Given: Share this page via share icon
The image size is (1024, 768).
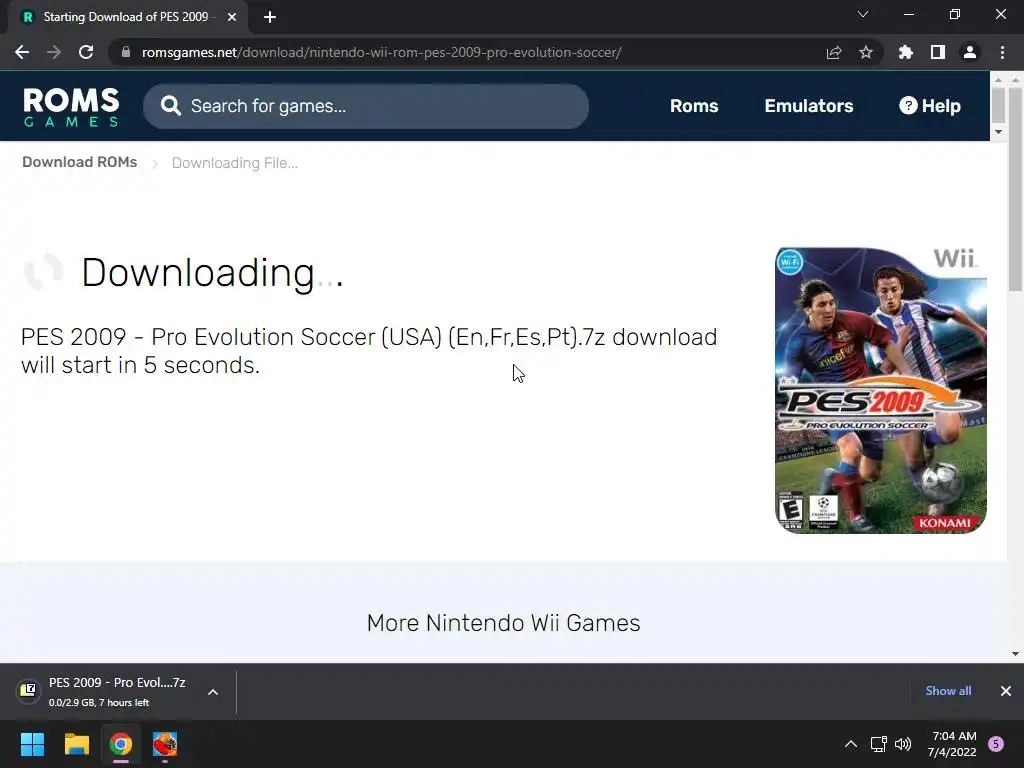Looking at the screenshot, I should [x=833, y=52].
